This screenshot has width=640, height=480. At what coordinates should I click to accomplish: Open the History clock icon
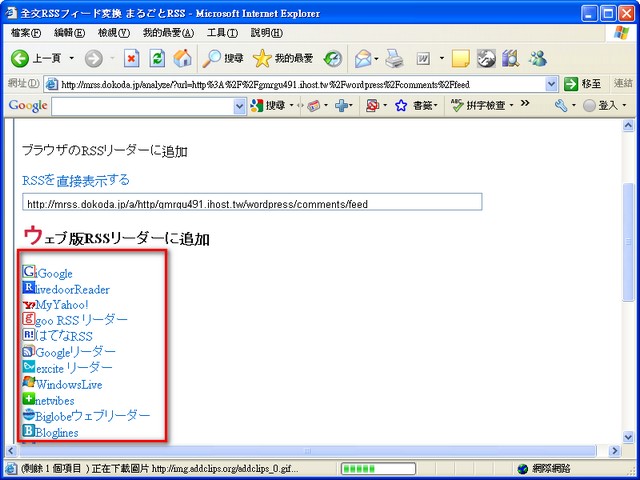(333, 59)
